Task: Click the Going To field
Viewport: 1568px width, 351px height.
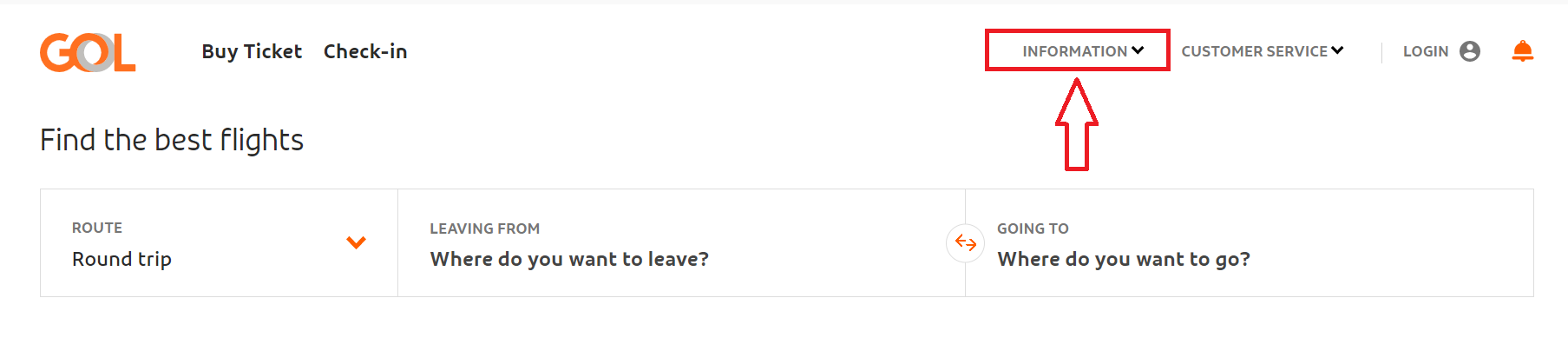Action: (x=1250, y=243)
